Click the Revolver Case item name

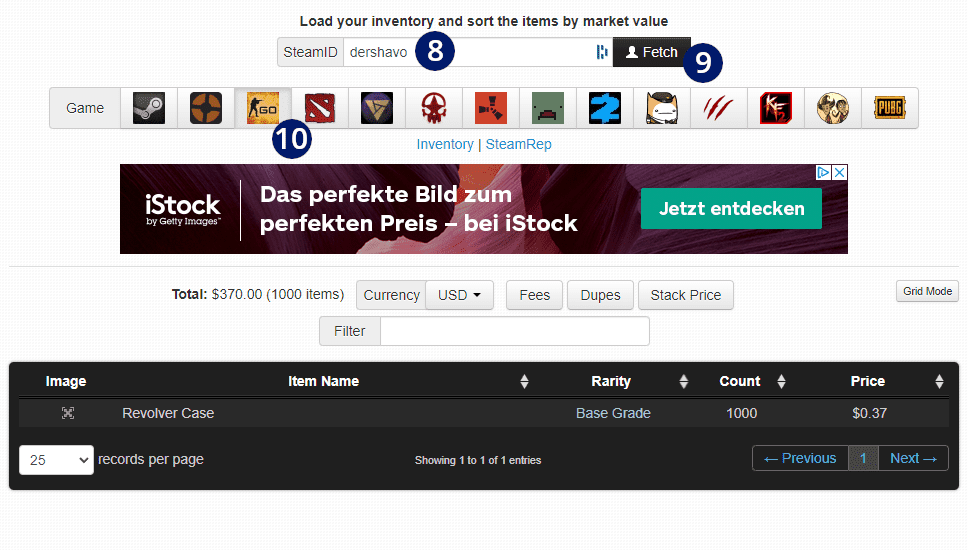coord(168,413)
